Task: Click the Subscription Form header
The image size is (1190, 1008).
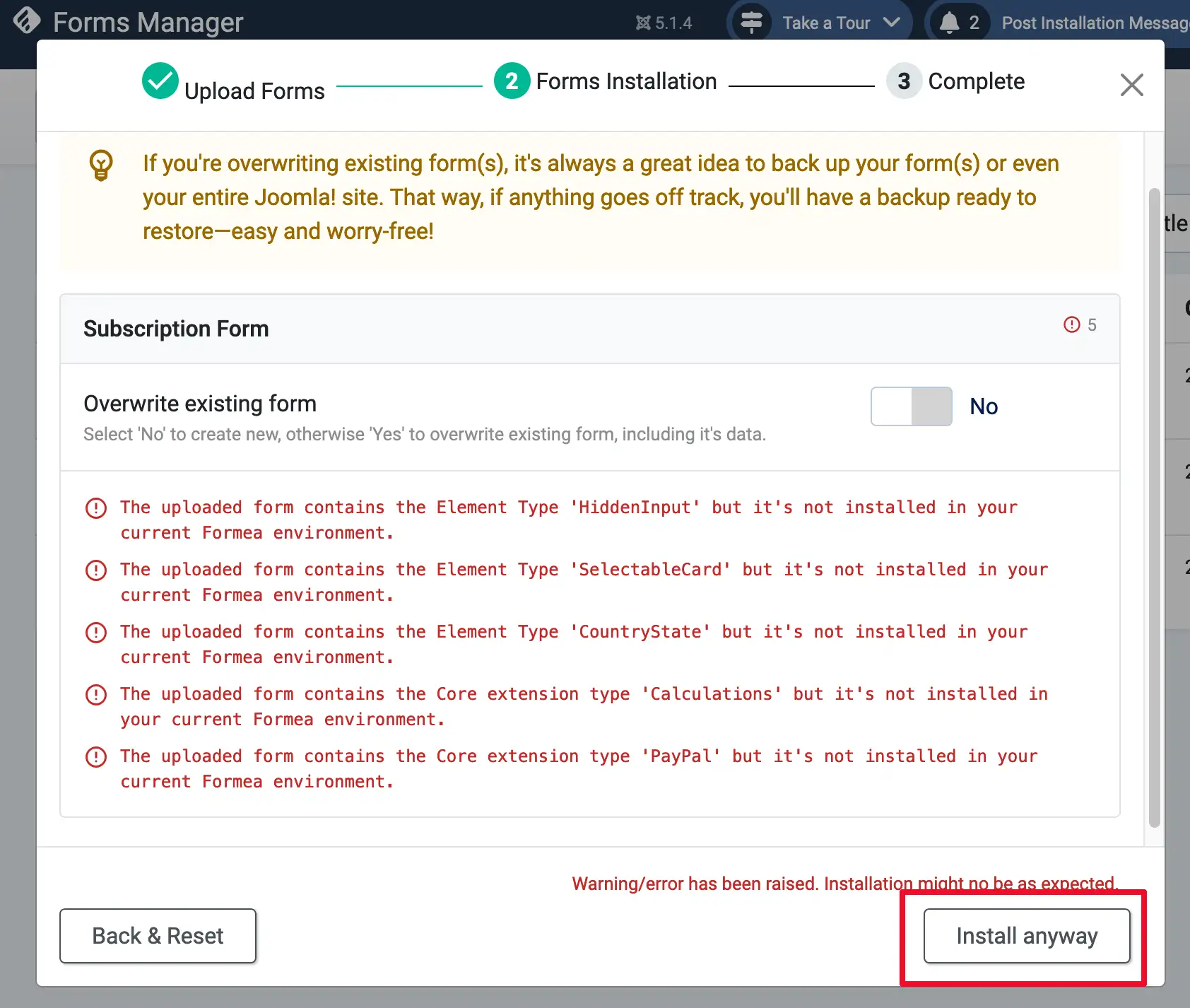Action: point(590,329)
